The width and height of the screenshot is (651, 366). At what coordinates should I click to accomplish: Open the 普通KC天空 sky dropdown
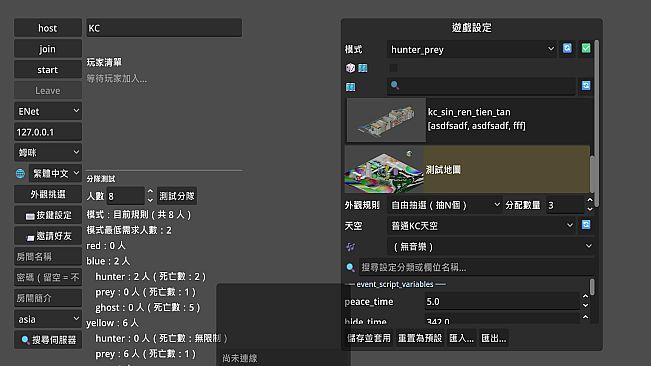tap(482, 226)
